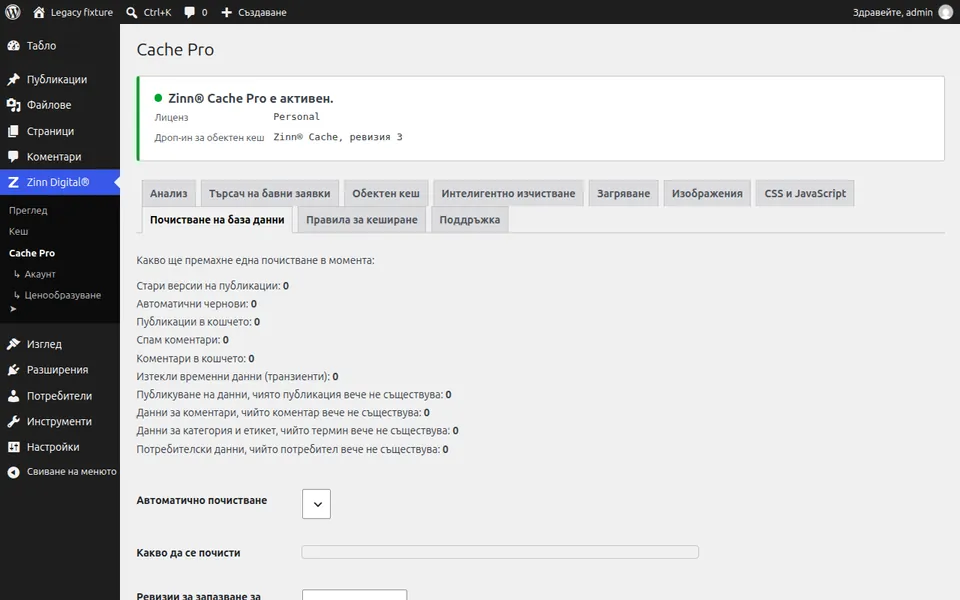
Task: Select the Загряване tab
Action: [x=623, y=193]
